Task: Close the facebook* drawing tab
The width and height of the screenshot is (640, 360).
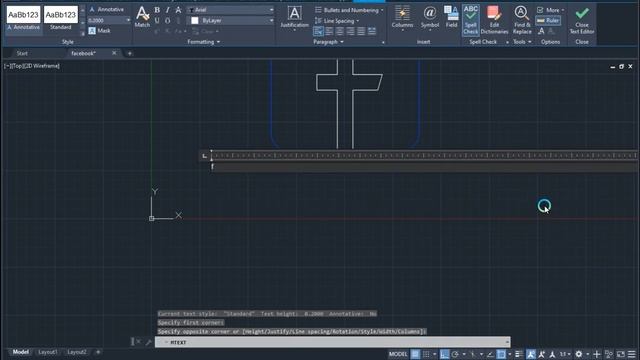Action: [114, 53]
